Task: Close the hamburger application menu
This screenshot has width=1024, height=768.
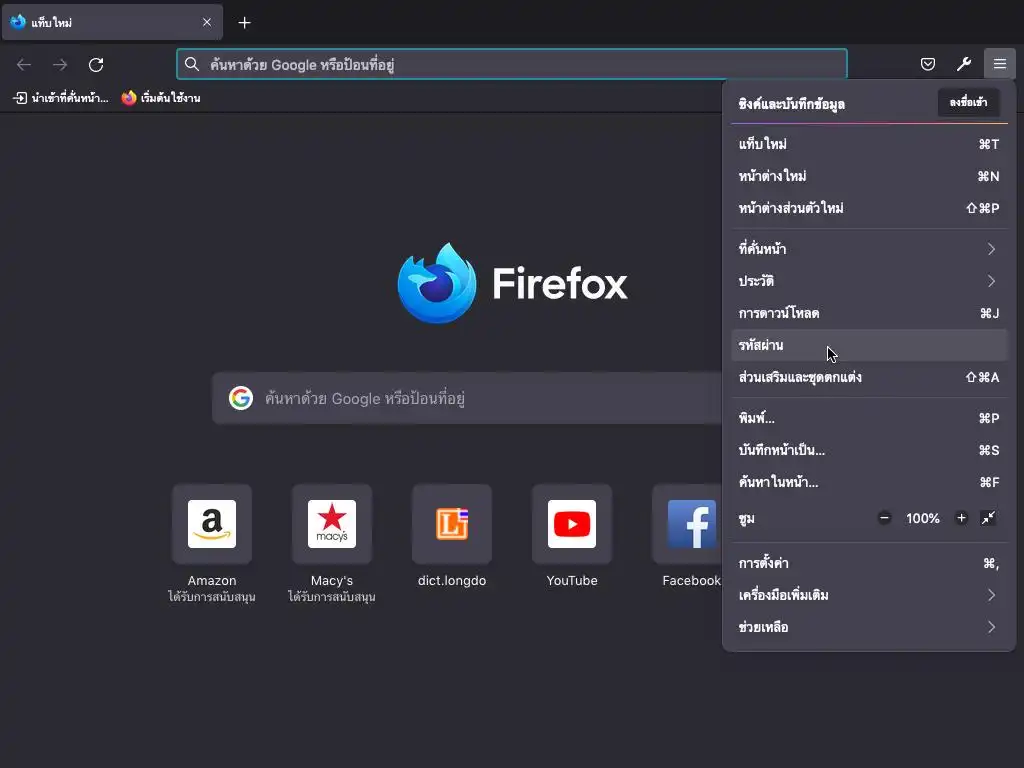Action: (1000, 64)
